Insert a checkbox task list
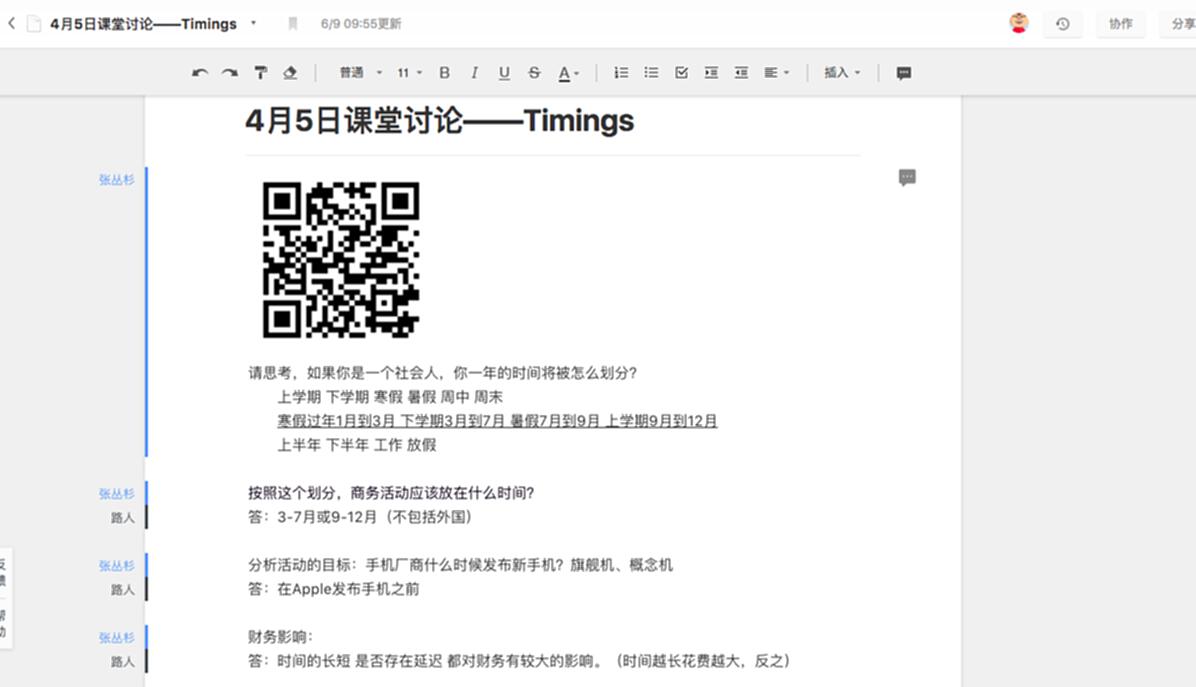1196x687 pixels. click(681, 72)
